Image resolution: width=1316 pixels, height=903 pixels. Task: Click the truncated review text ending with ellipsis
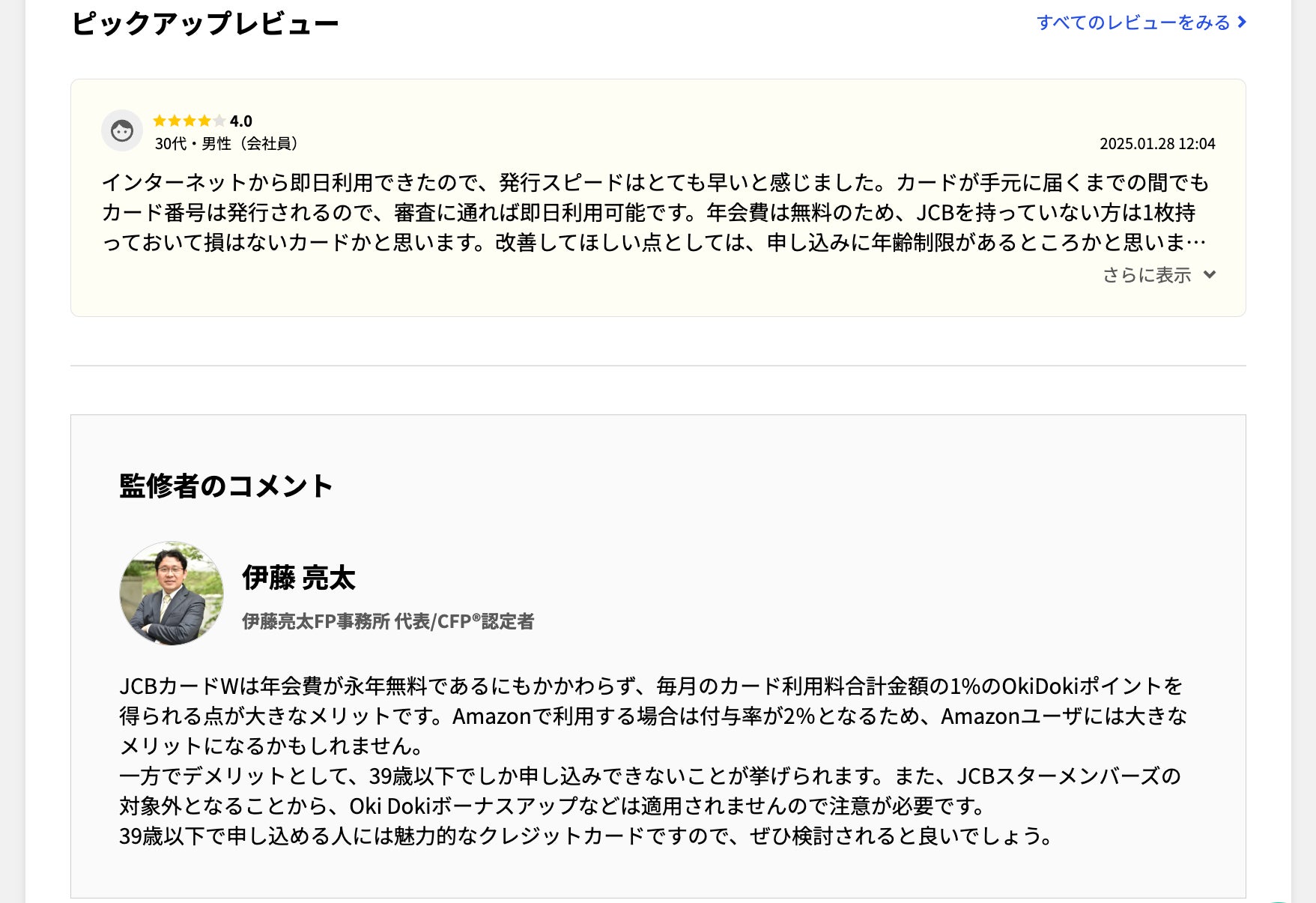coord(653,243)
